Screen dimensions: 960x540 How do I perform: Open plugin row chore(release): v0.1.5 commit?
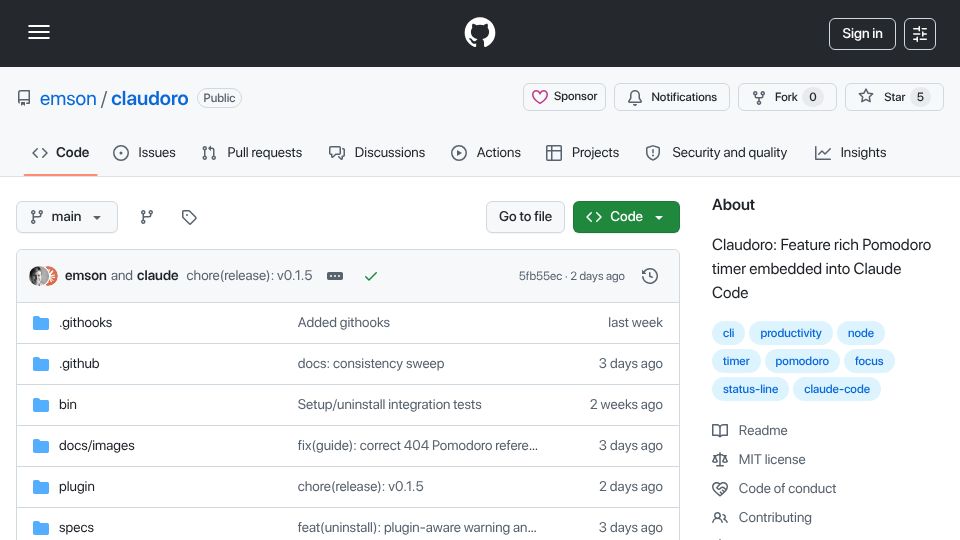(361, 487)
